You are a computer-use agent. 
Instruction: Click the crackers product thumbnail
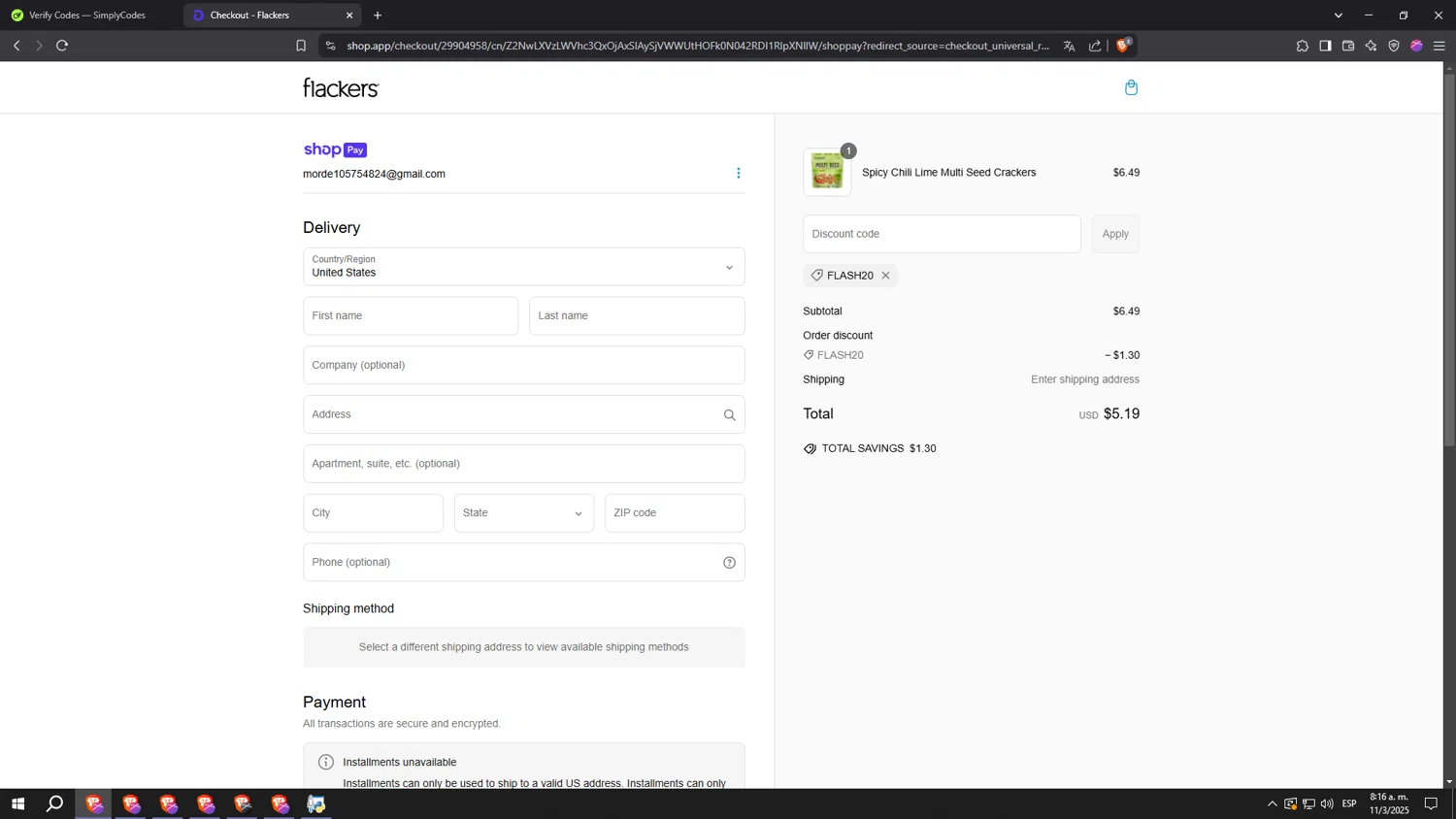[827, 173]
